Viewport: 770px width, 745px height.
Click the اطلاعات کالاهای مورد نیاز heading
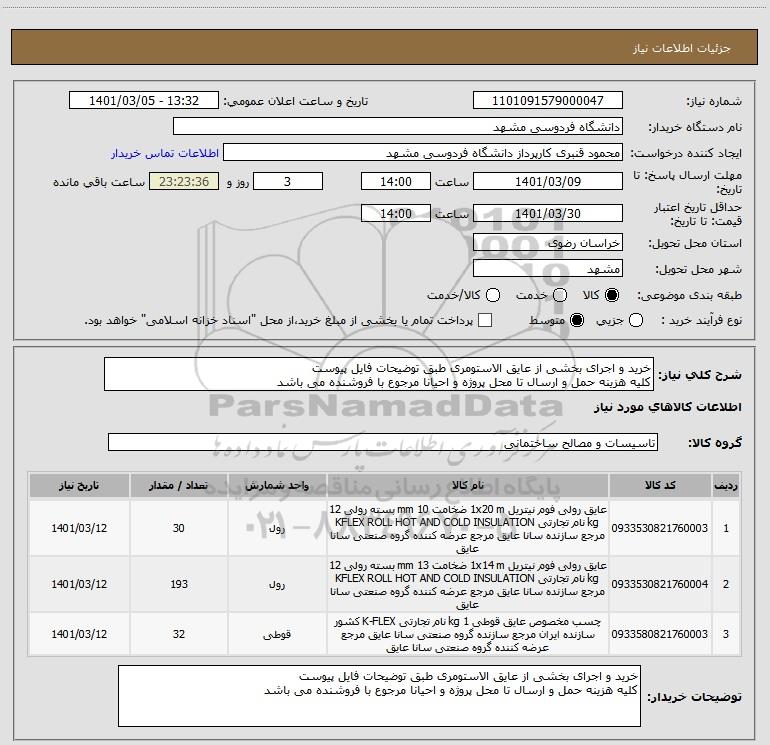point(667,407)
